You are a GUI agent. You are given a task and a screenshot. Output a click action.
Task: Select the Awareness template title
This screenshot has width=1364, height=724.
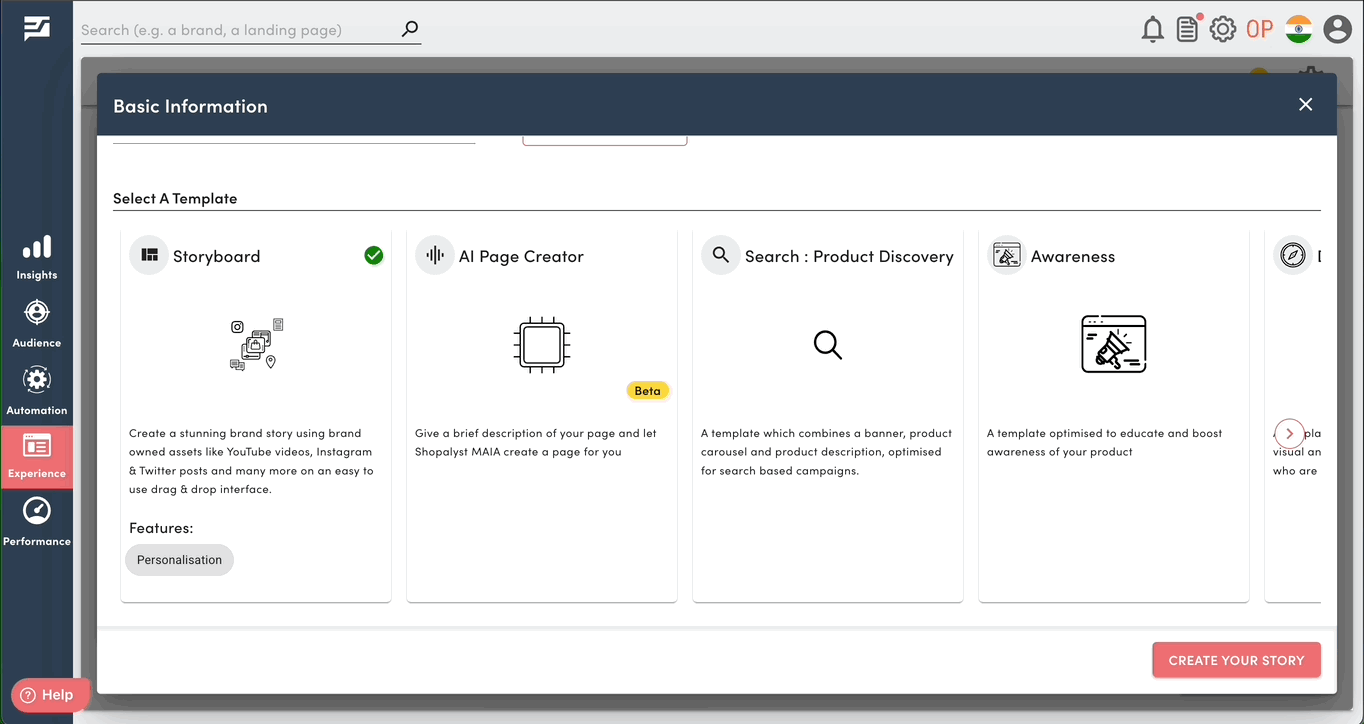click(x=1073, y=256)
